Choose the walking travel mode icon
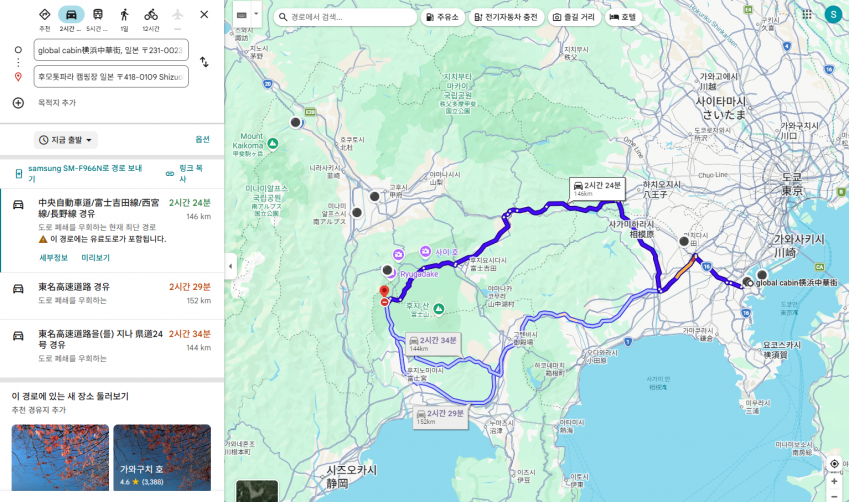 (x=125, y=15)
